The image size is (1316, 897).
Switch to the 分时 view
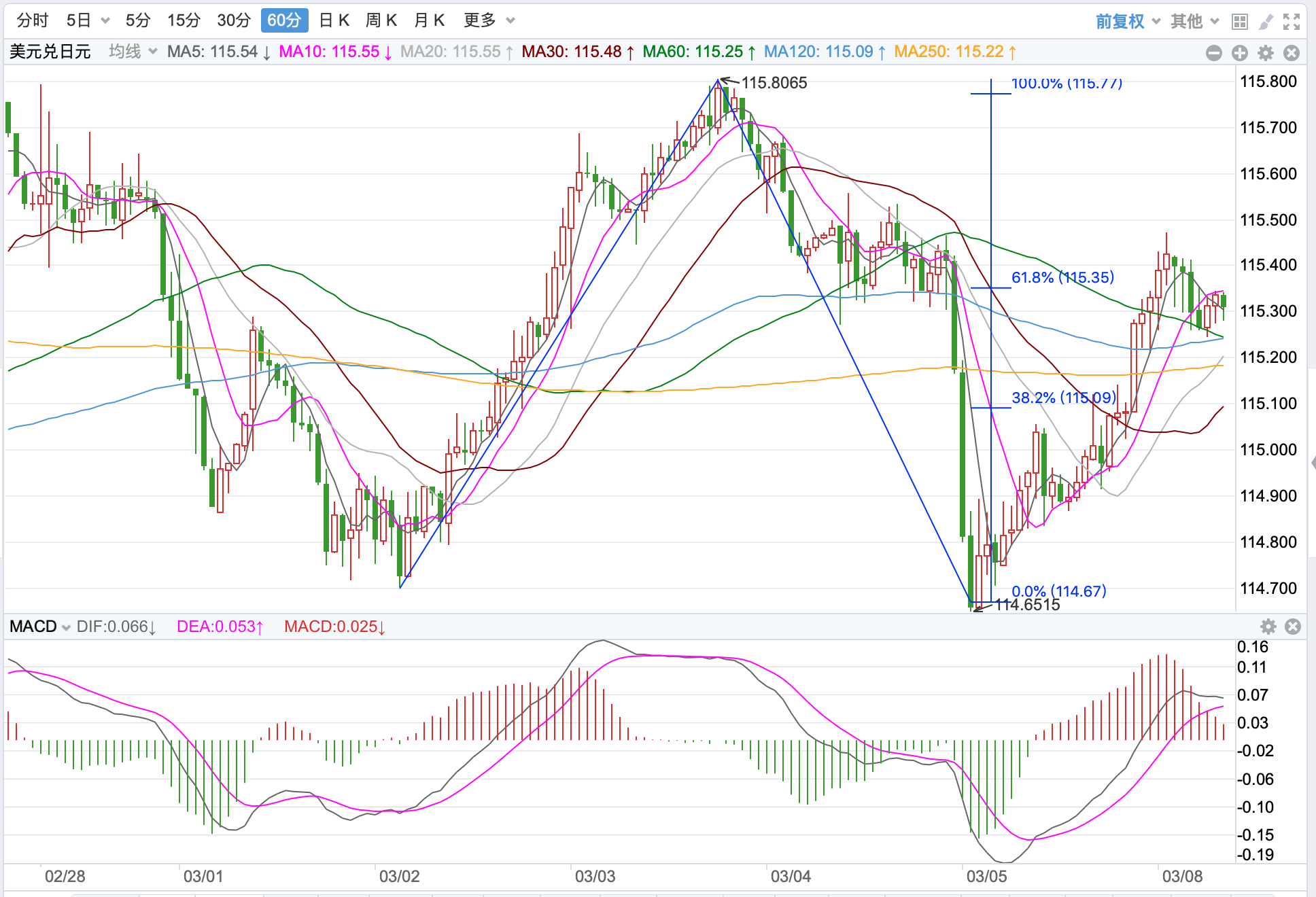(x=33, y=20)
